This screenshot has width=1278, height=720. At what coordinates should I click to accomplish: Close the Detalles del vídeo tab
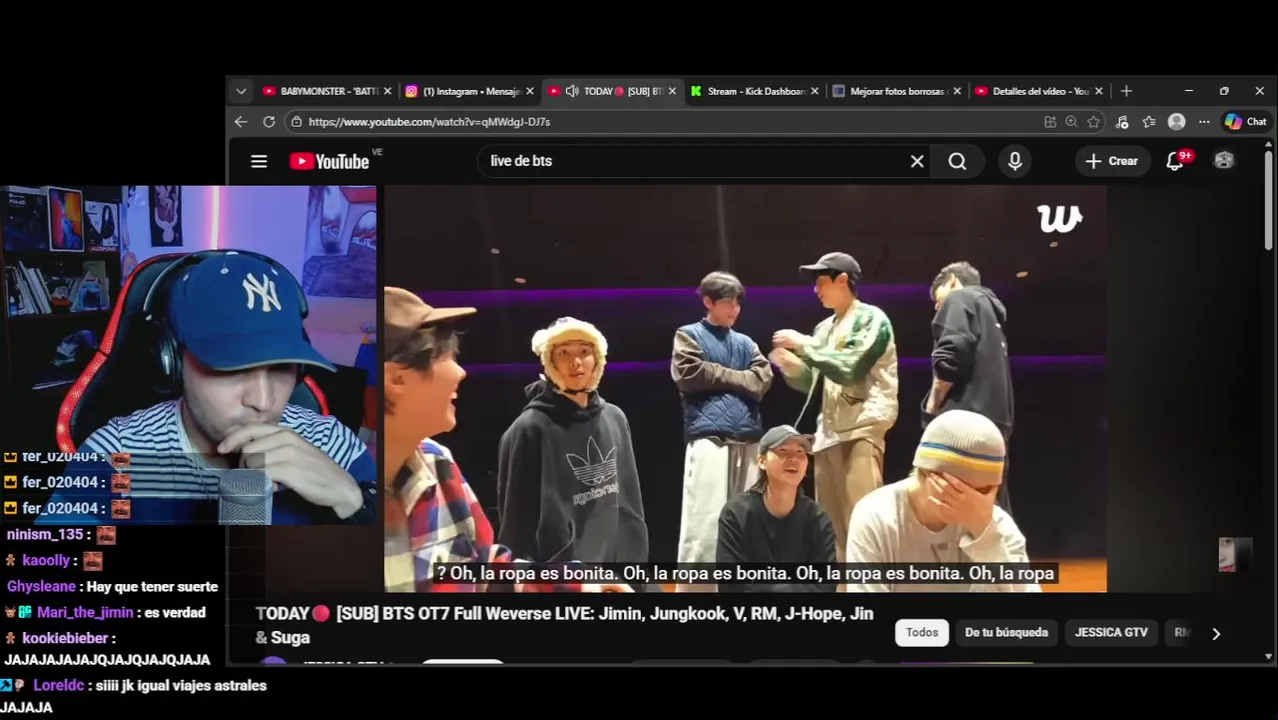[1099, 91]
